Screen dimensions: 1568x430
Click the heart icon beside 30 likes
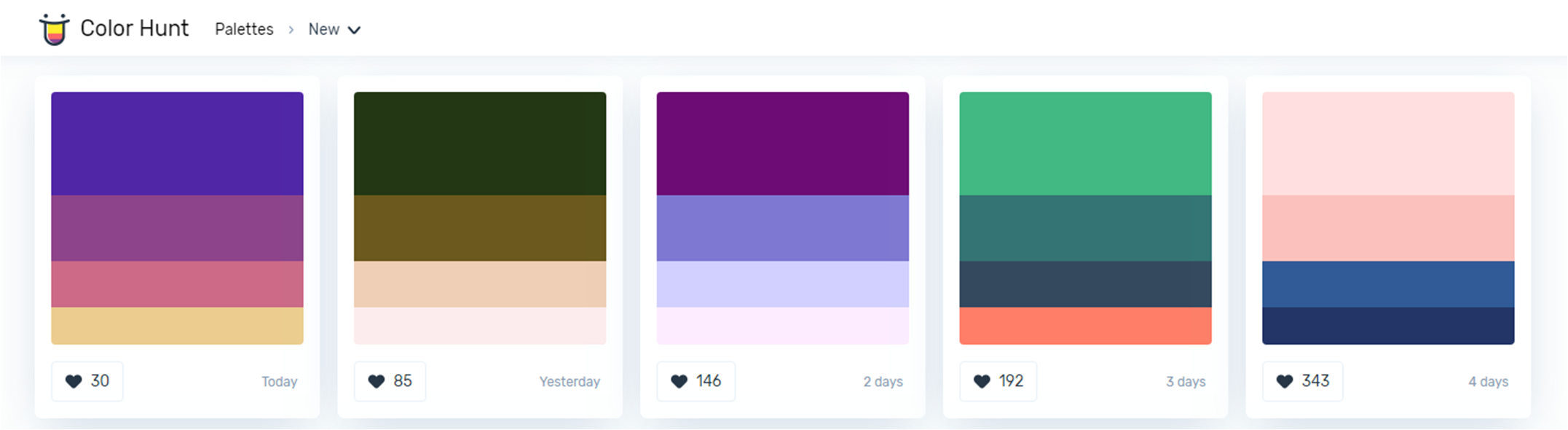tap(74, 381)
